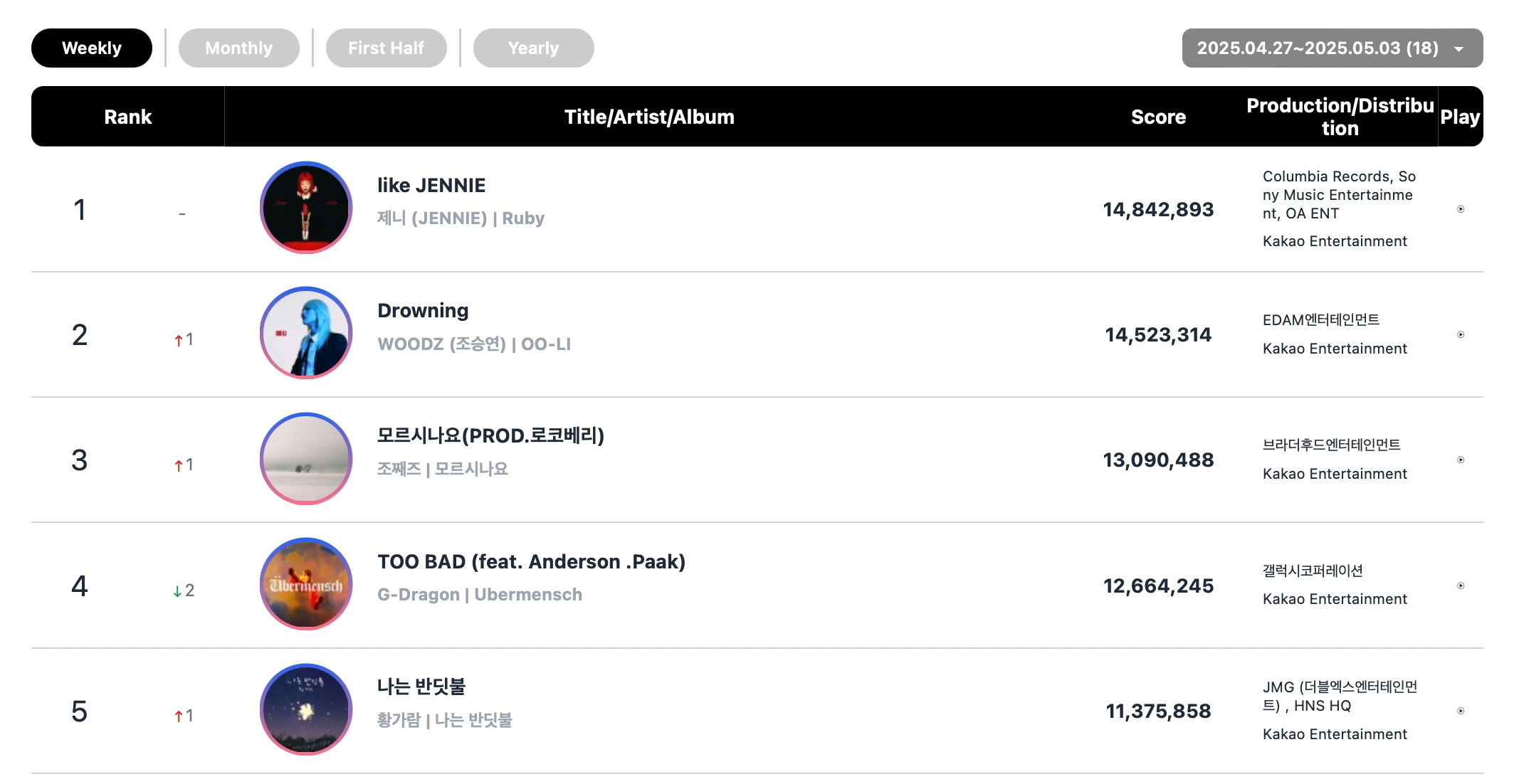This screenshot has height=784, width=1519.
Task: Open the 나는 반딧불 album cover thumbnail
Action: (306, 709)
